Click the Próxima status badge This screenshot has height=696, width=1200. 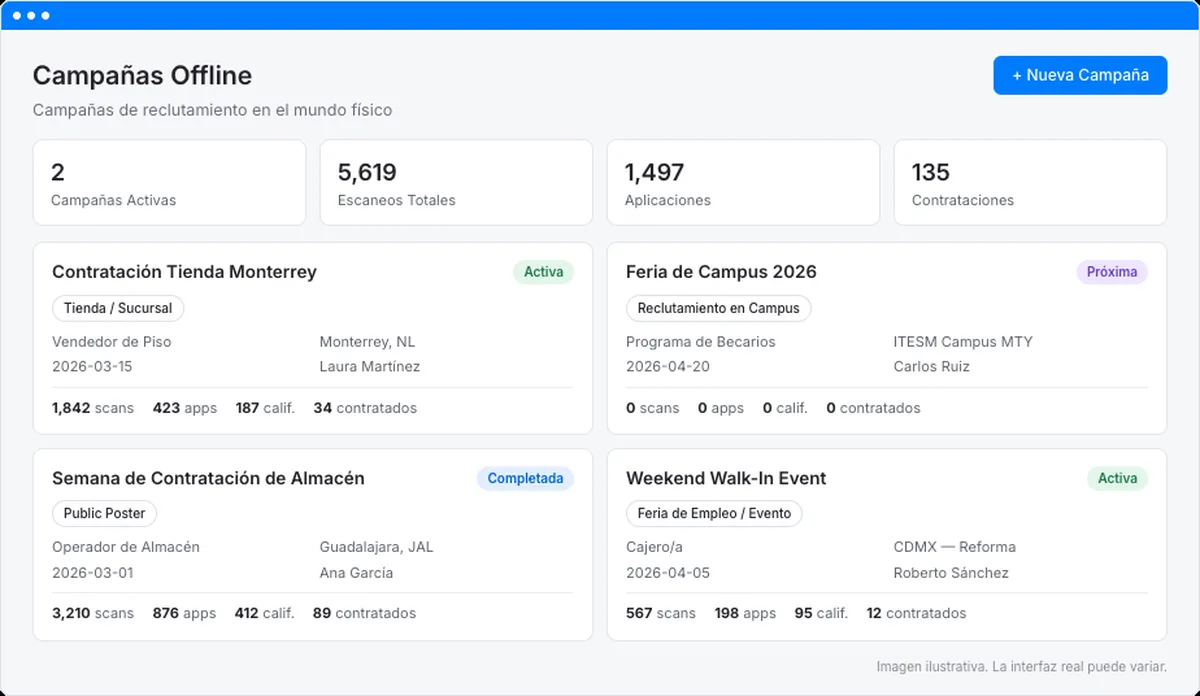click(1112, 272)
